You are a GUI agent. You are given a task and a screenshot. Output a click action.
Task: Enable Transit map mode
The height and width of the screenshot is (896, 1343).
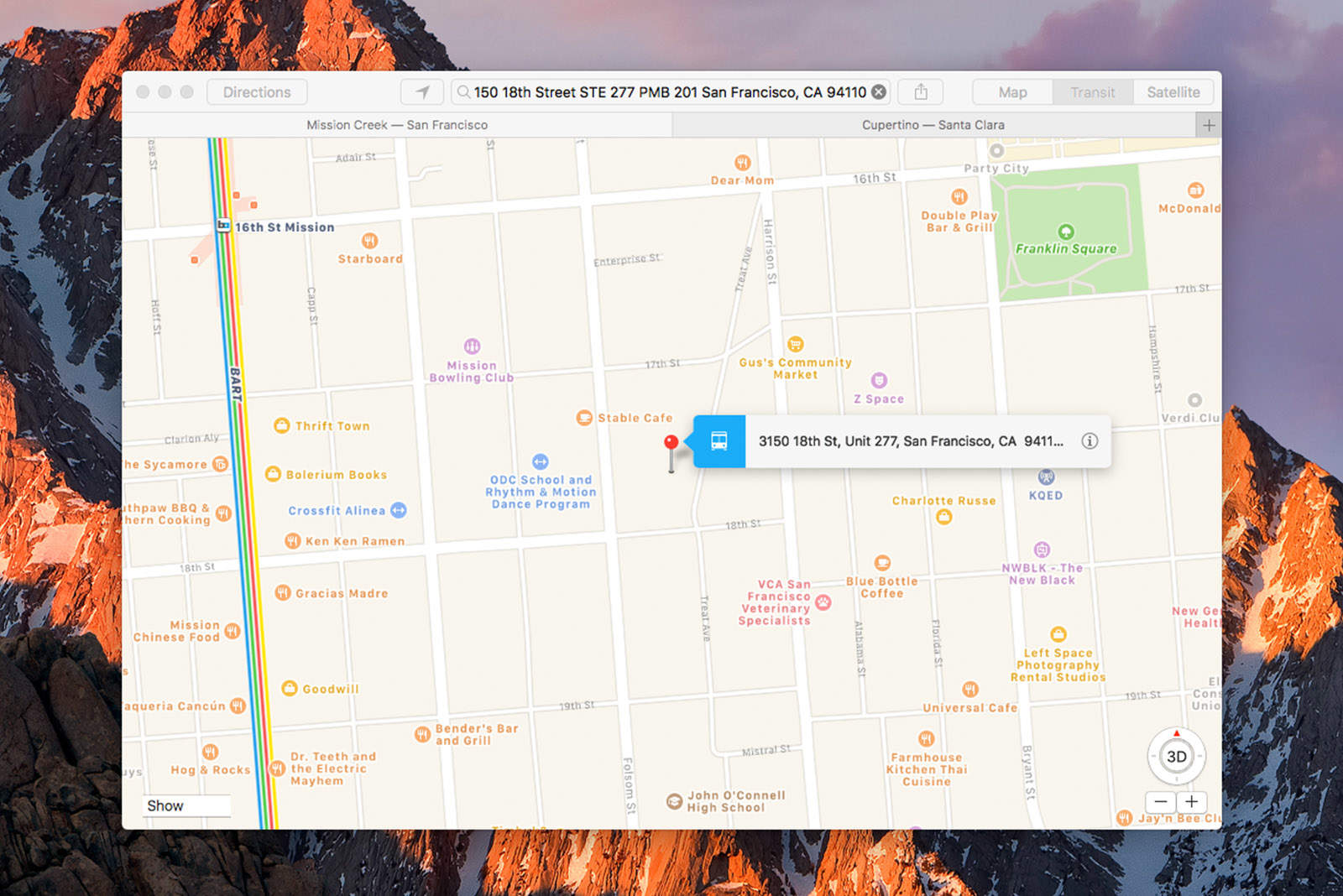click(1092, 92)
